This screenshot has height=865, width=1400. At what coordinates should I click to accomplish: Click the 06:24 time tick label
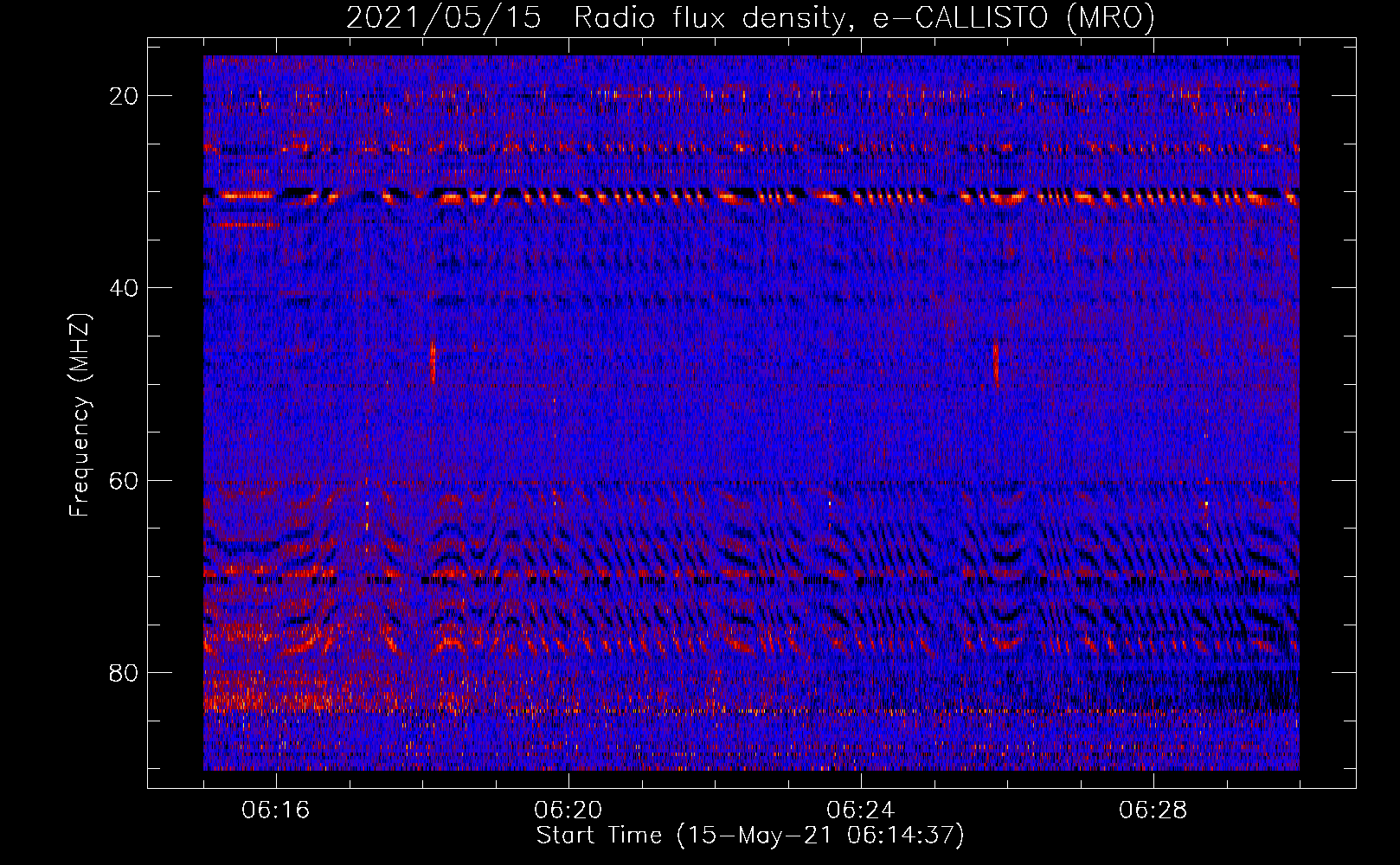(x=861, y=810)
